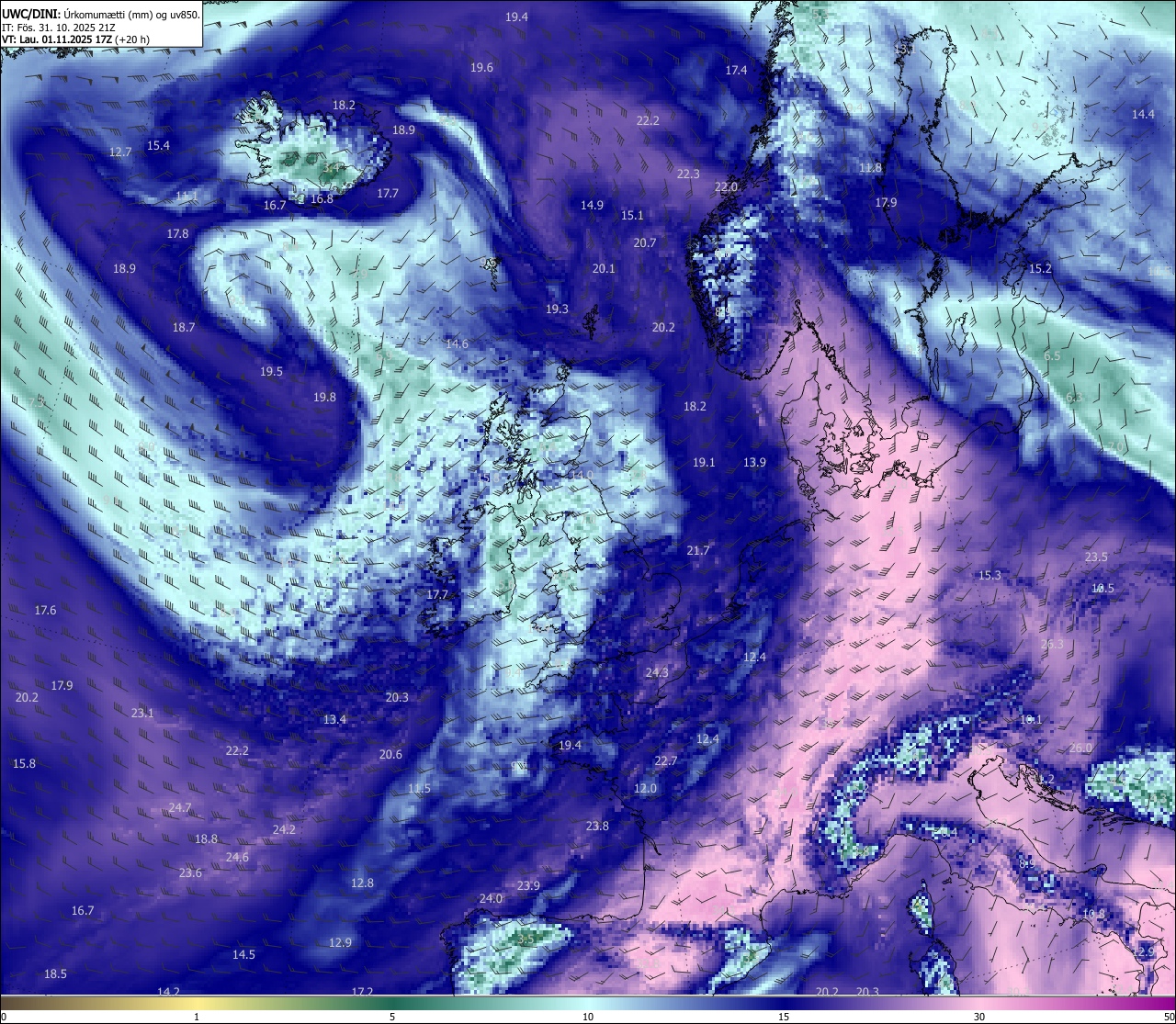
Task: Select the 23.9 value label
Action: click(528, 885)
